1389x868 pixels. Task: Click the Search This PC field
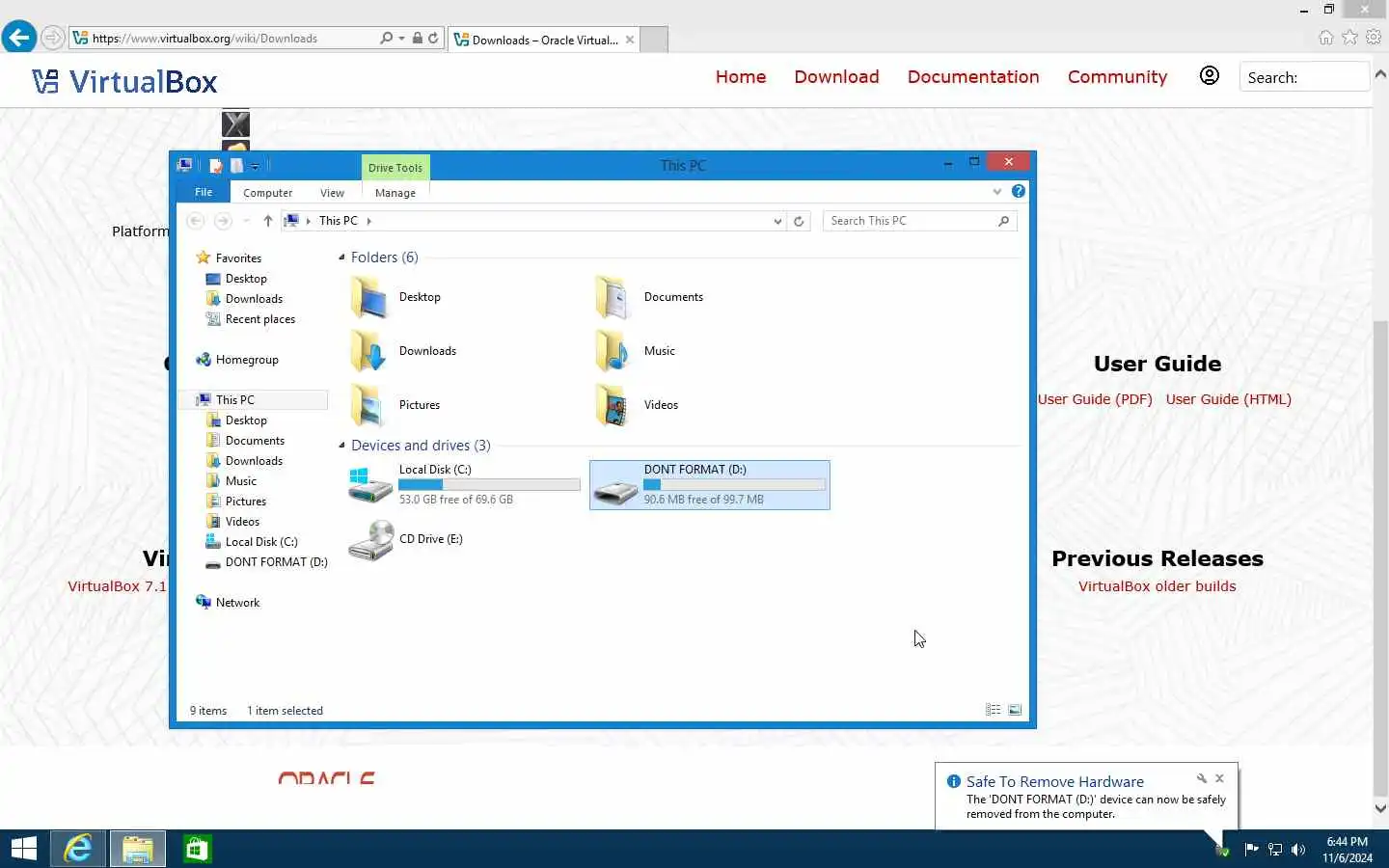tap(919, 221)
